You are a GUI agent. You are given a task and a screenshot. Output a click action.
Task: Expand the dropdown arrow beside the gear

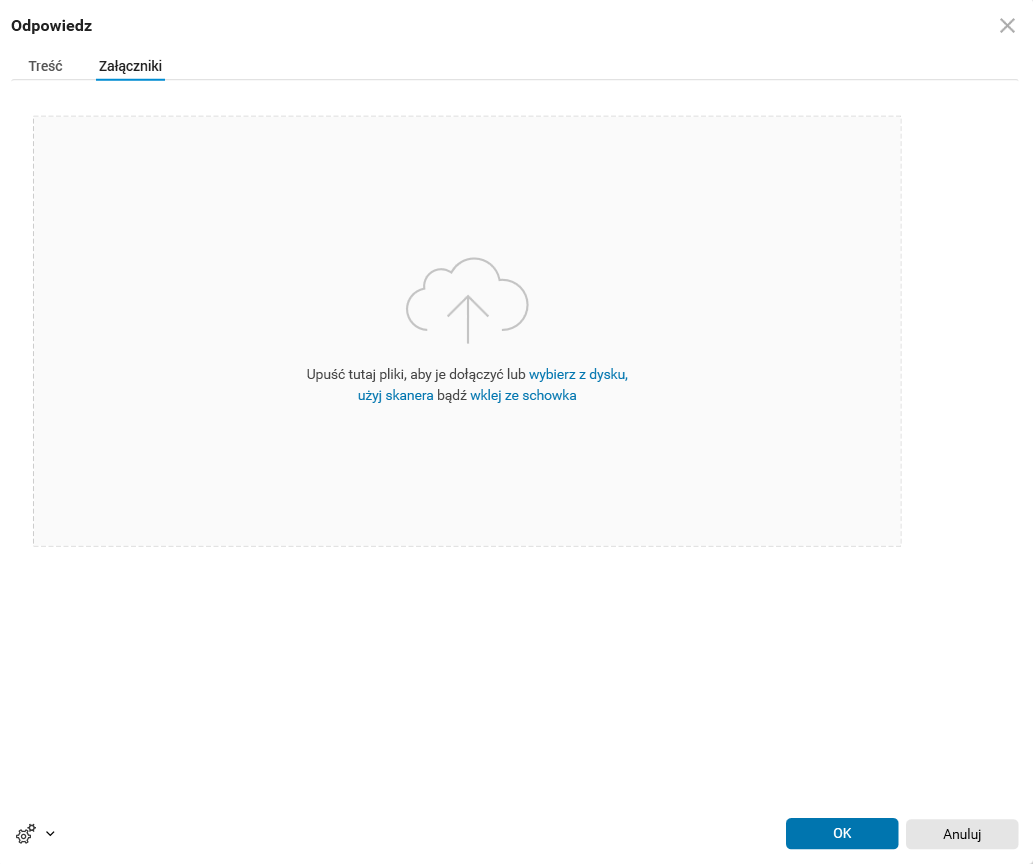50,834
